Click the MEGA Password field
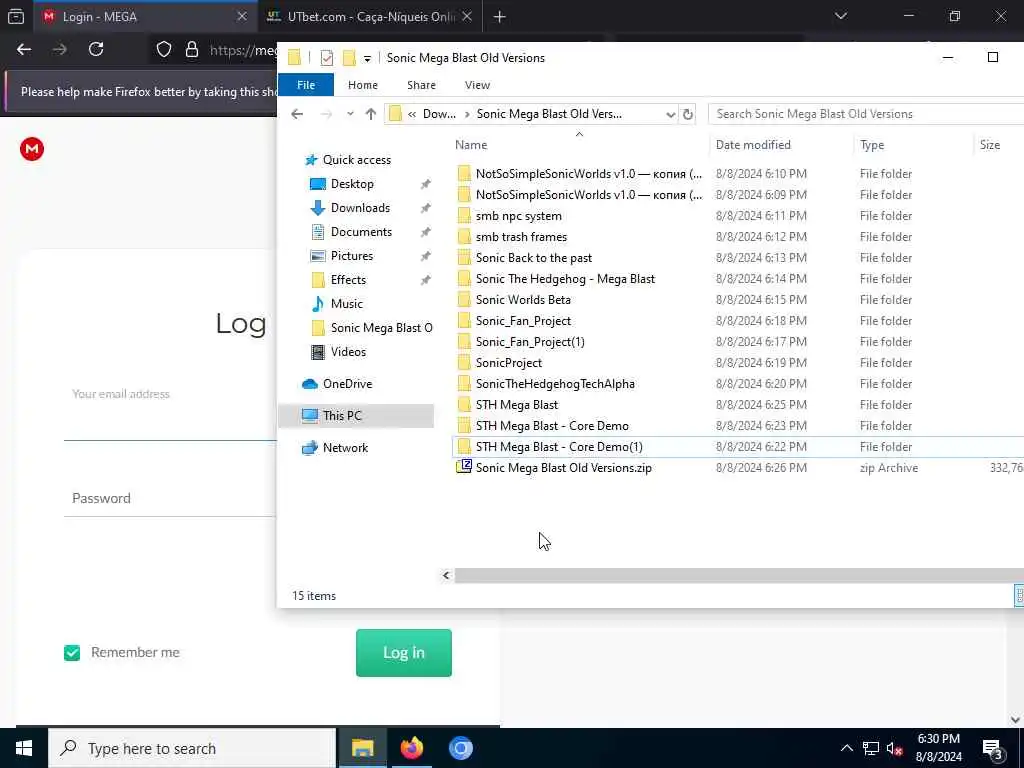The width and height of the screenshot is (1024, 768). coord(170,498)
